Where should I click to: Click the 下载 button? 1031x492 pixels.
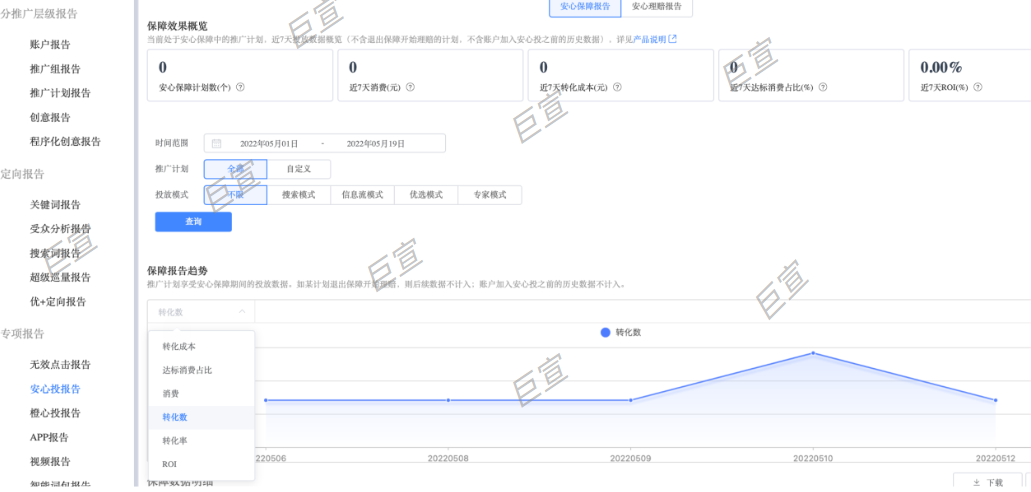(988, 482)
